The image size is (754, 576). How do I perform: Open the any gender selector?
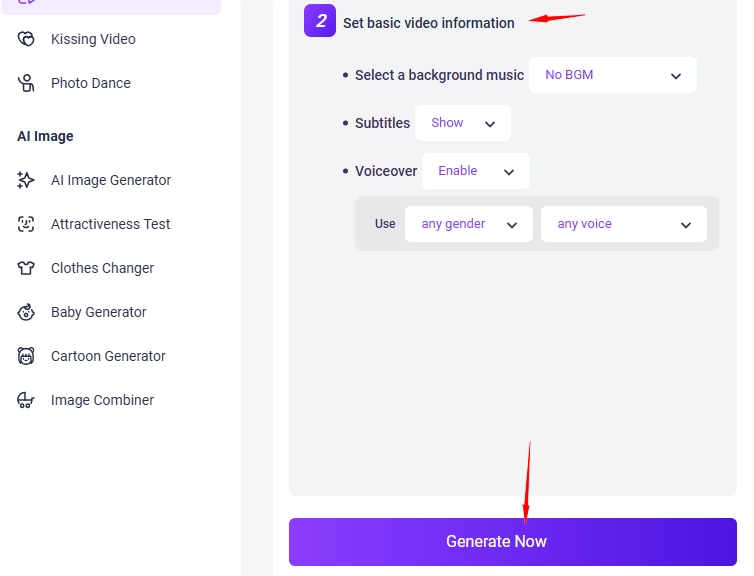point(468,224)
